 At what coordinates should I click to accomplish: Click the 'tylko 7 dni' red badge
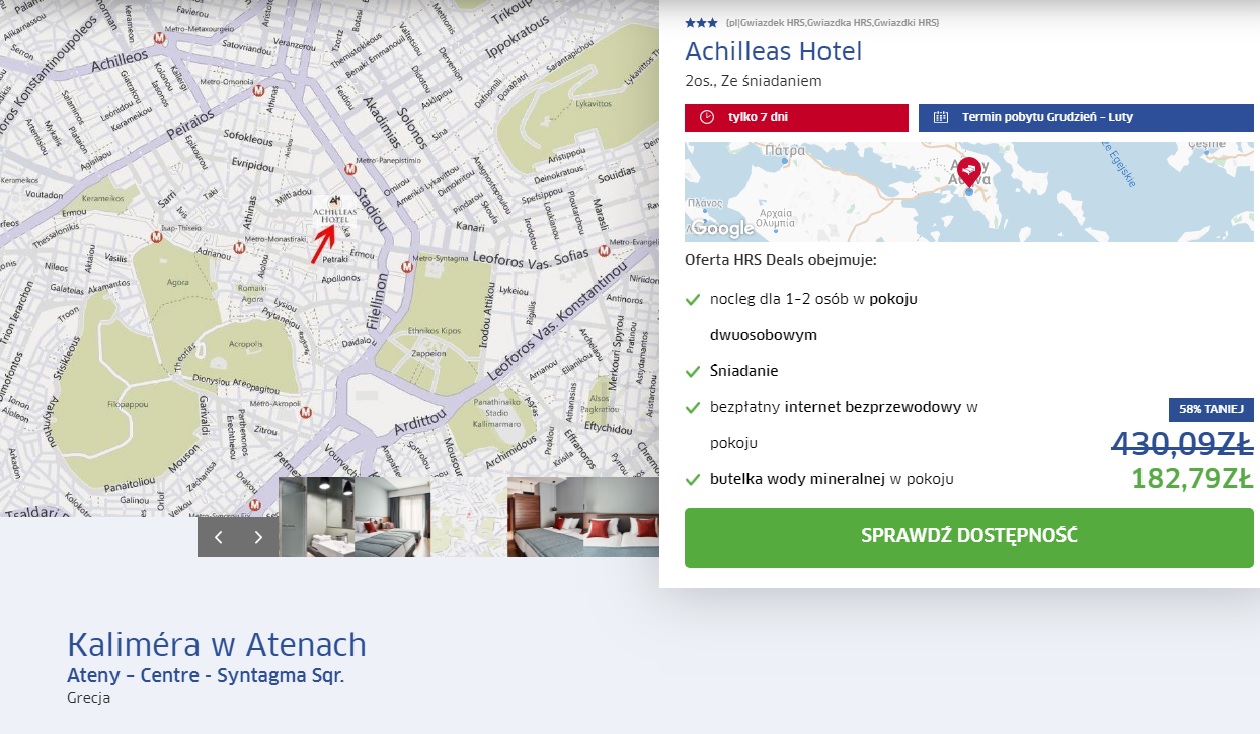click(x=797, y=117)
